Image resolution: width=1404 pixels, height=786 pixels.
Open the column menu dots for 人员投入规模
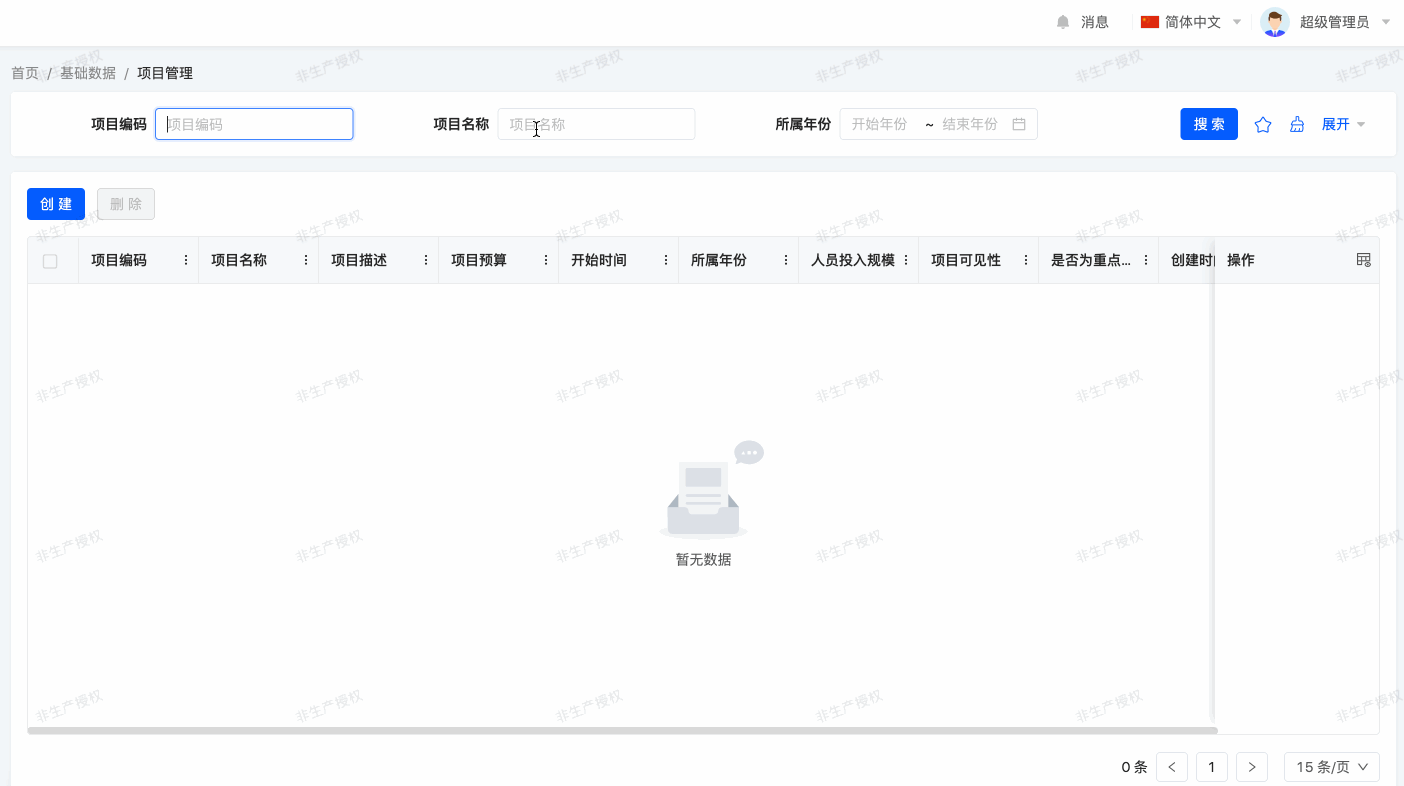tap(906, 260)
